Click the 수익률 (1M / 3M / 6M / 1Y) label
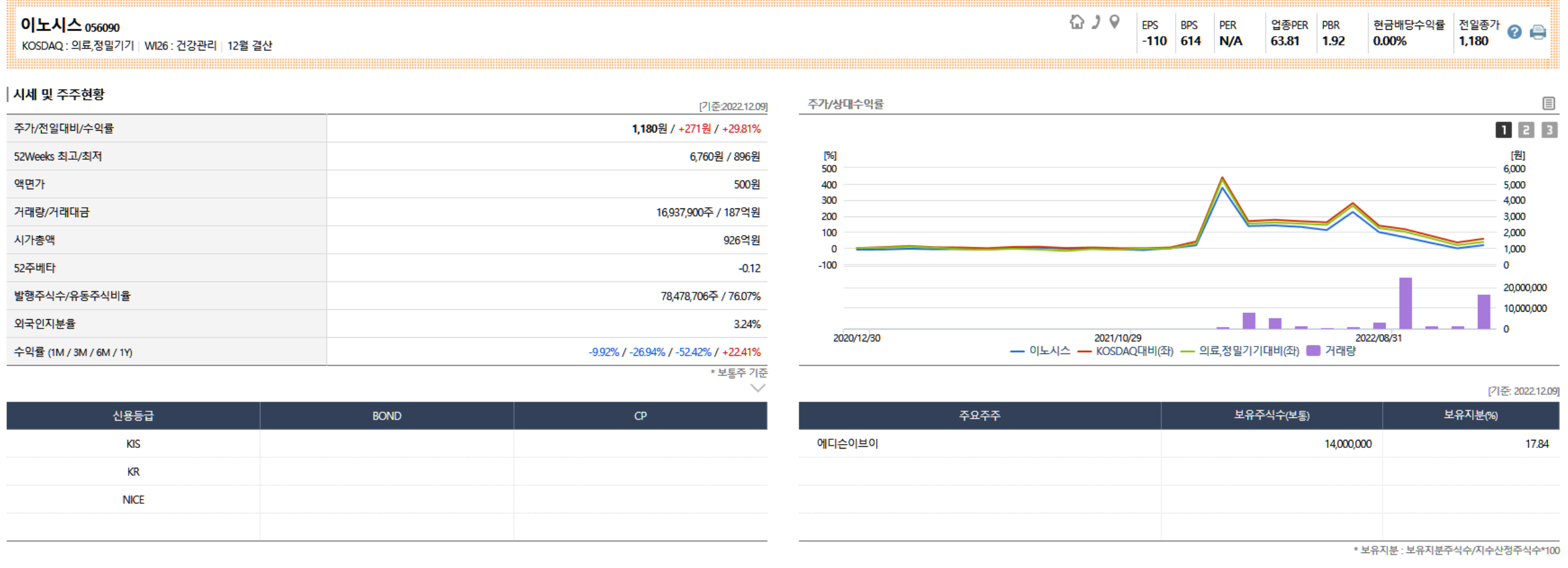1568x568 pixels. [x=73, y=352]
